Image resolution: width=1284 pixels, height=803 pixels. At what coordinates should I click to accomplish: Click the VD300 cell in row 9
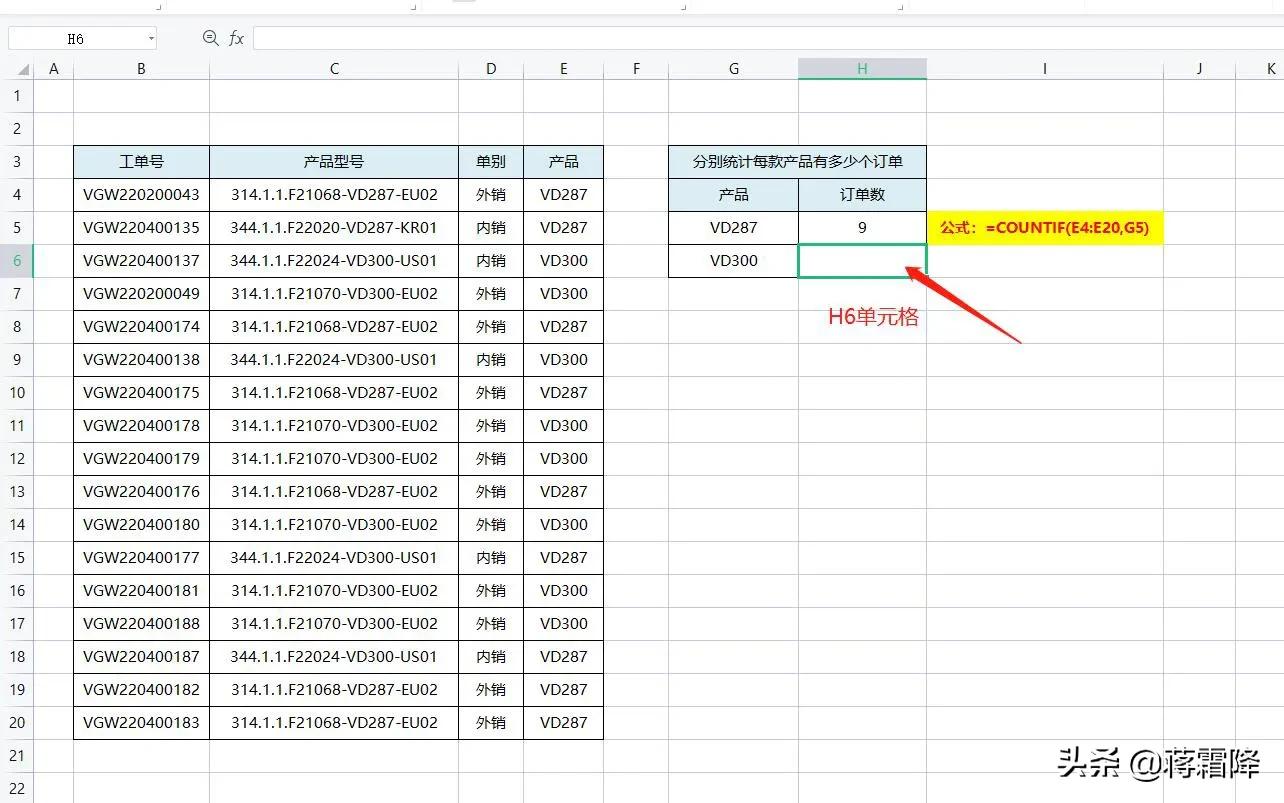(x=564, y=360)
